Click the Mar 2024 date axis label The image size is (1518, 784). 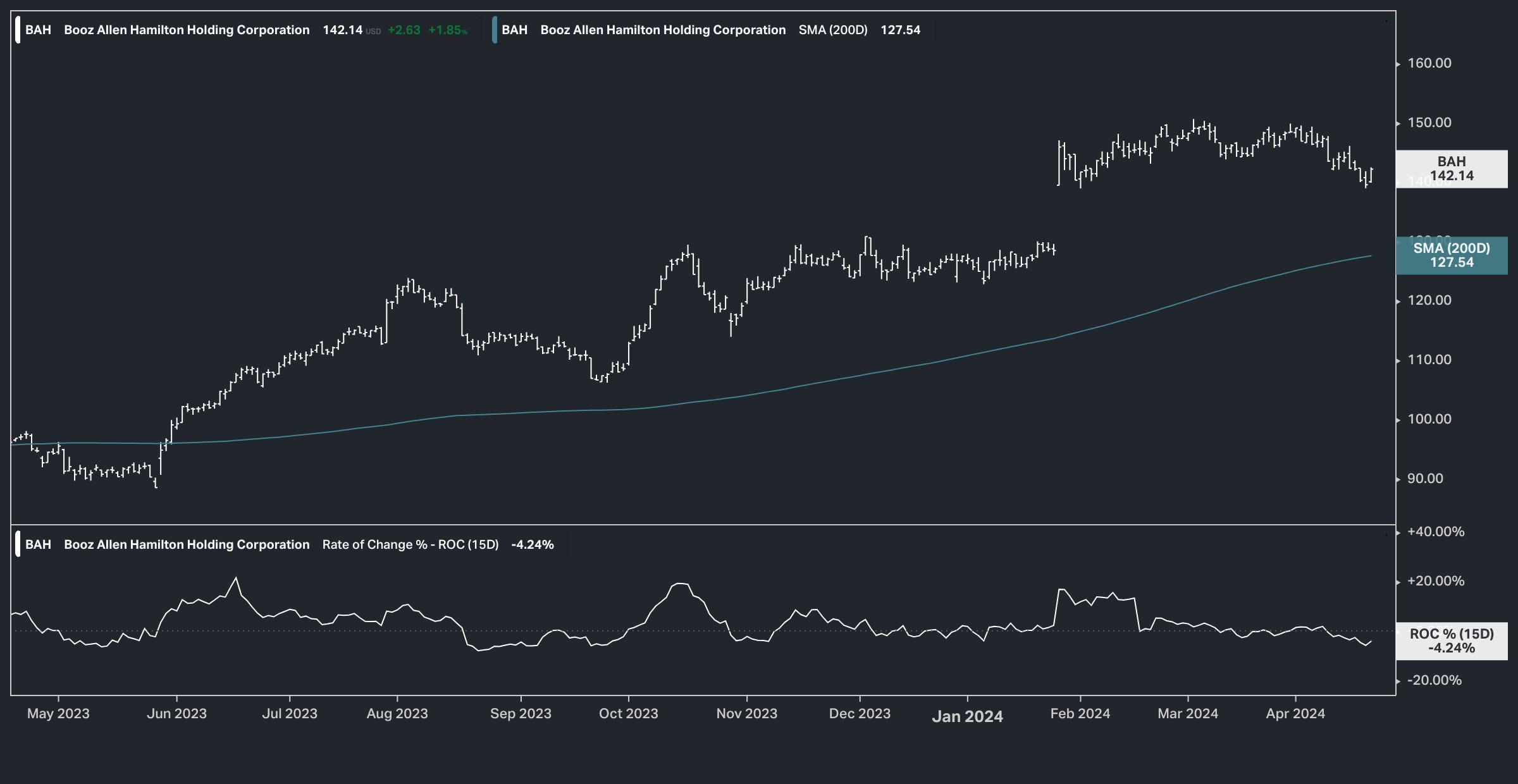click(1187, 714)
